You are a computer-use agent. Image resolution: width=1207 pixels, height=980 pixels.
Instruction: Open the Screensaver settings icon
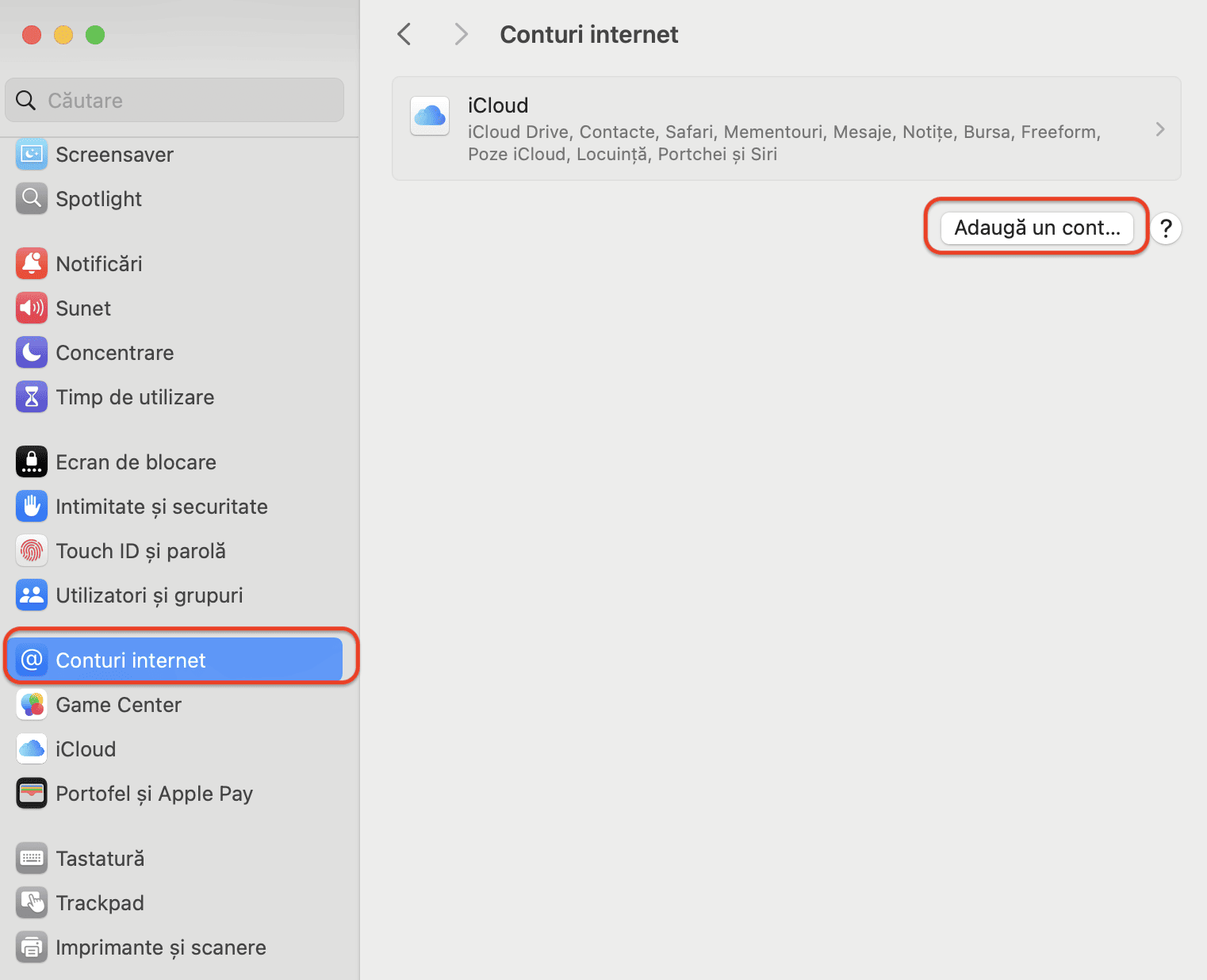[32, 155]
